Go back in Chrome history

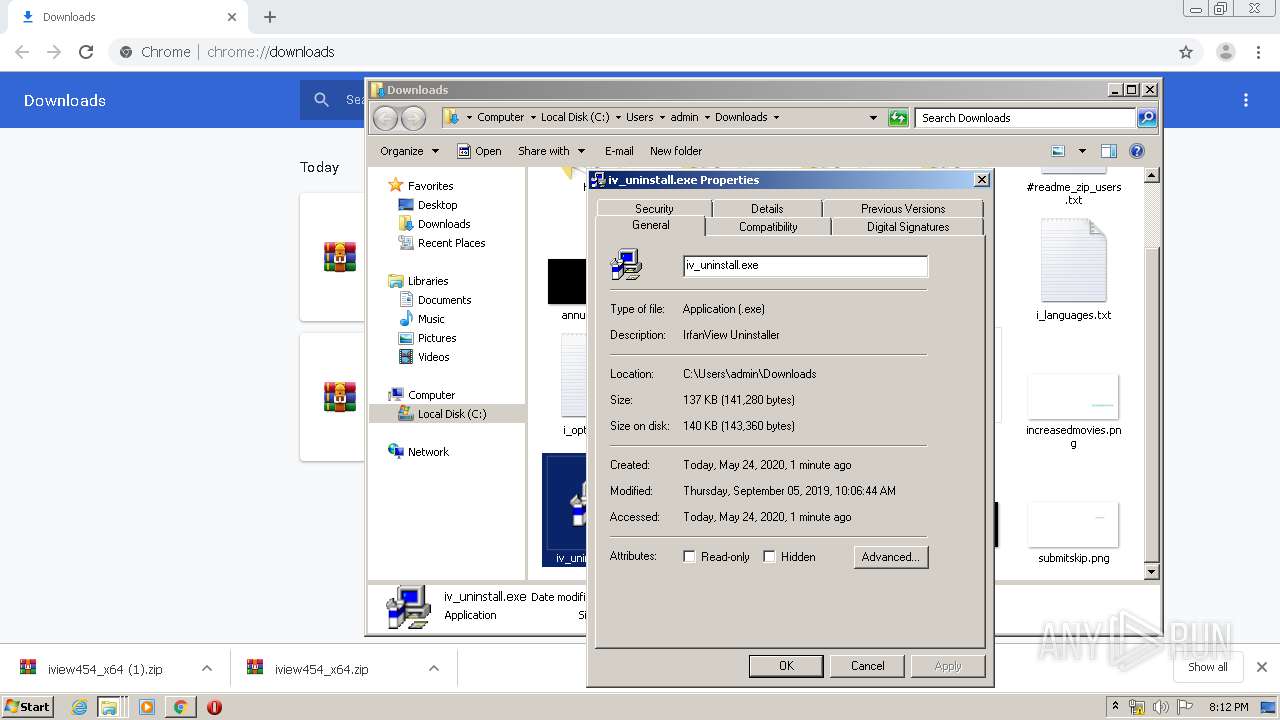tap(22, 52)
